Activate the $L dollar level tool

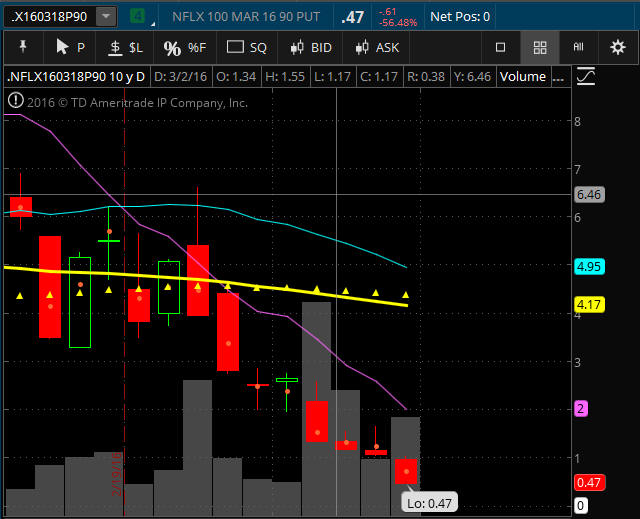(x=125, y=47)
